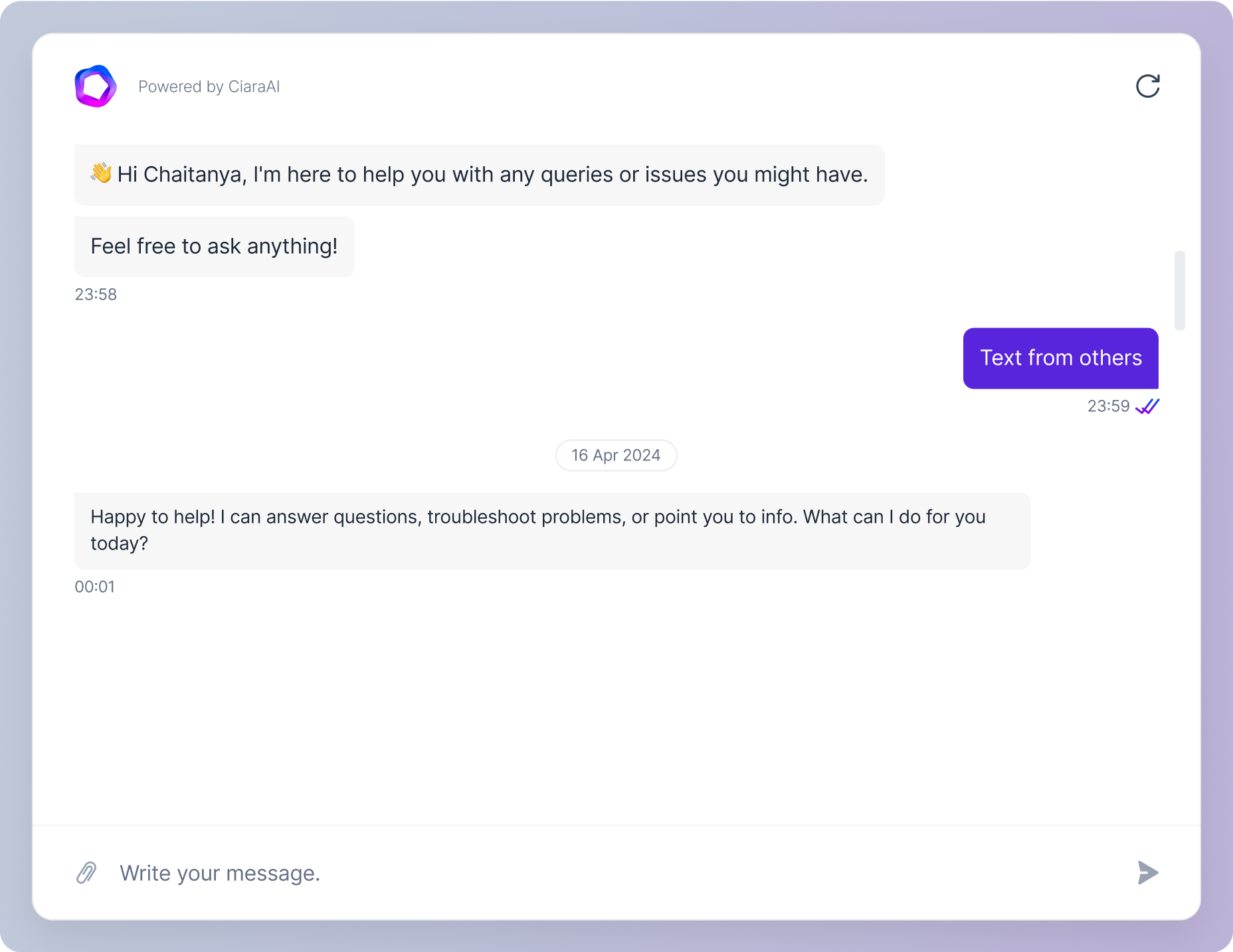
Task: Refresh the chat conversation
Action: pos(1147,86)
